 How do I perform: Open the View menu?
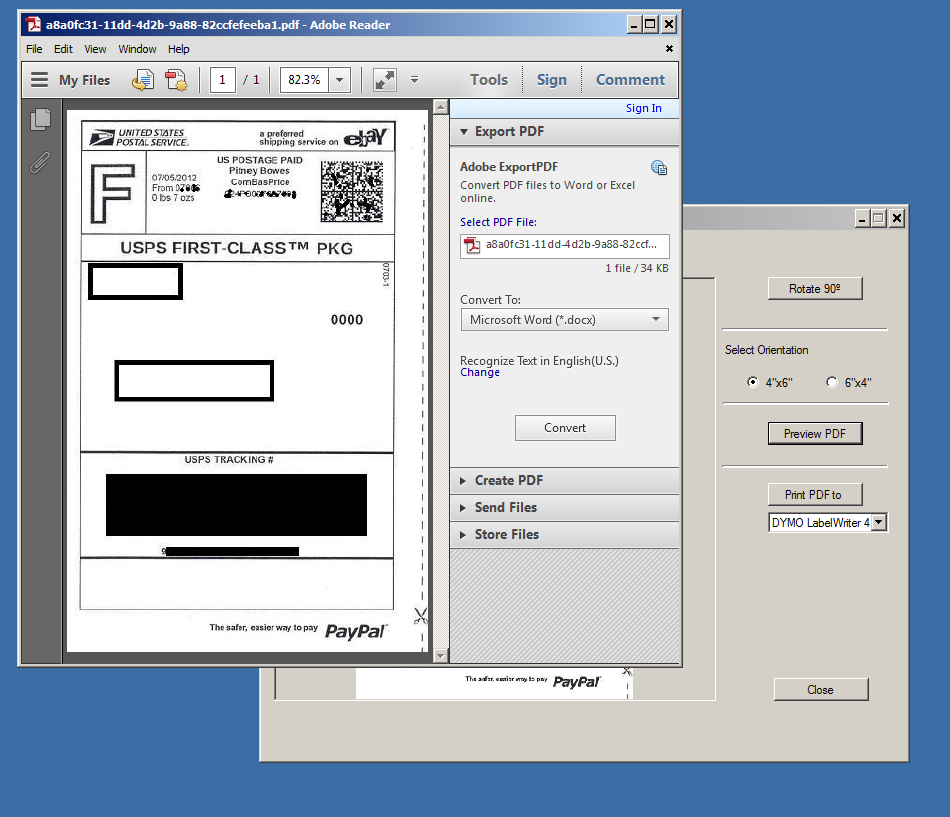95,49
